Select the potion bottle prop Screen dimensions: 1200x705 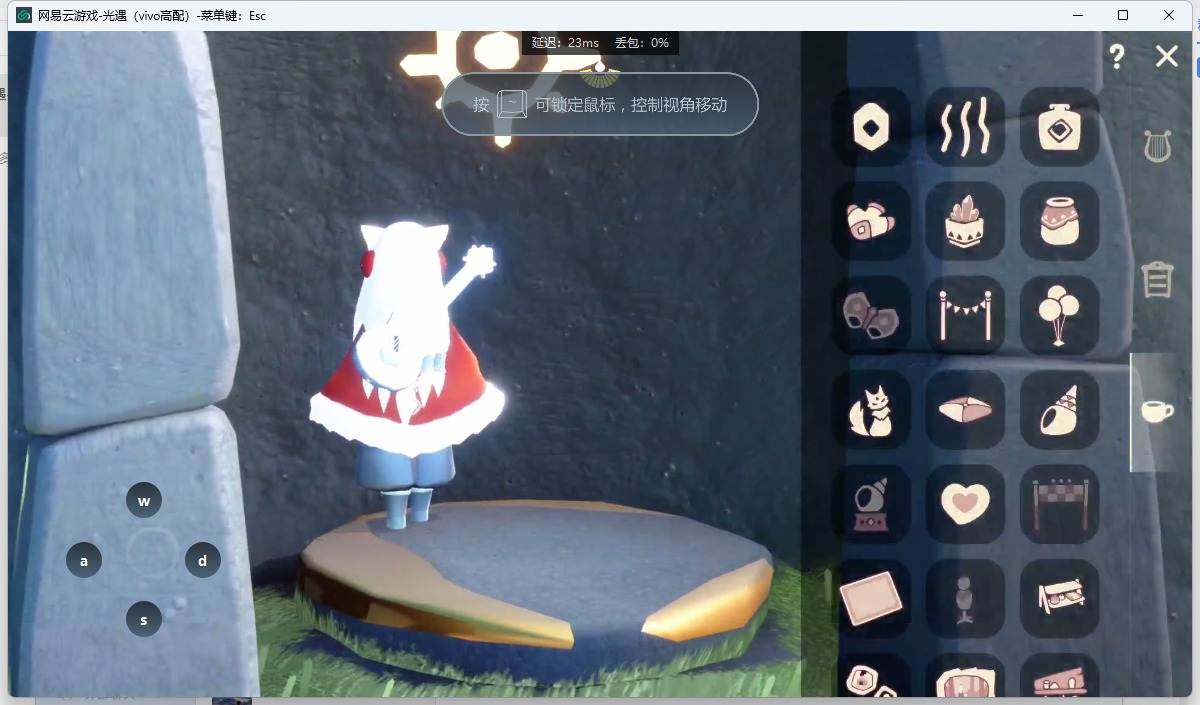point(1059,127)
